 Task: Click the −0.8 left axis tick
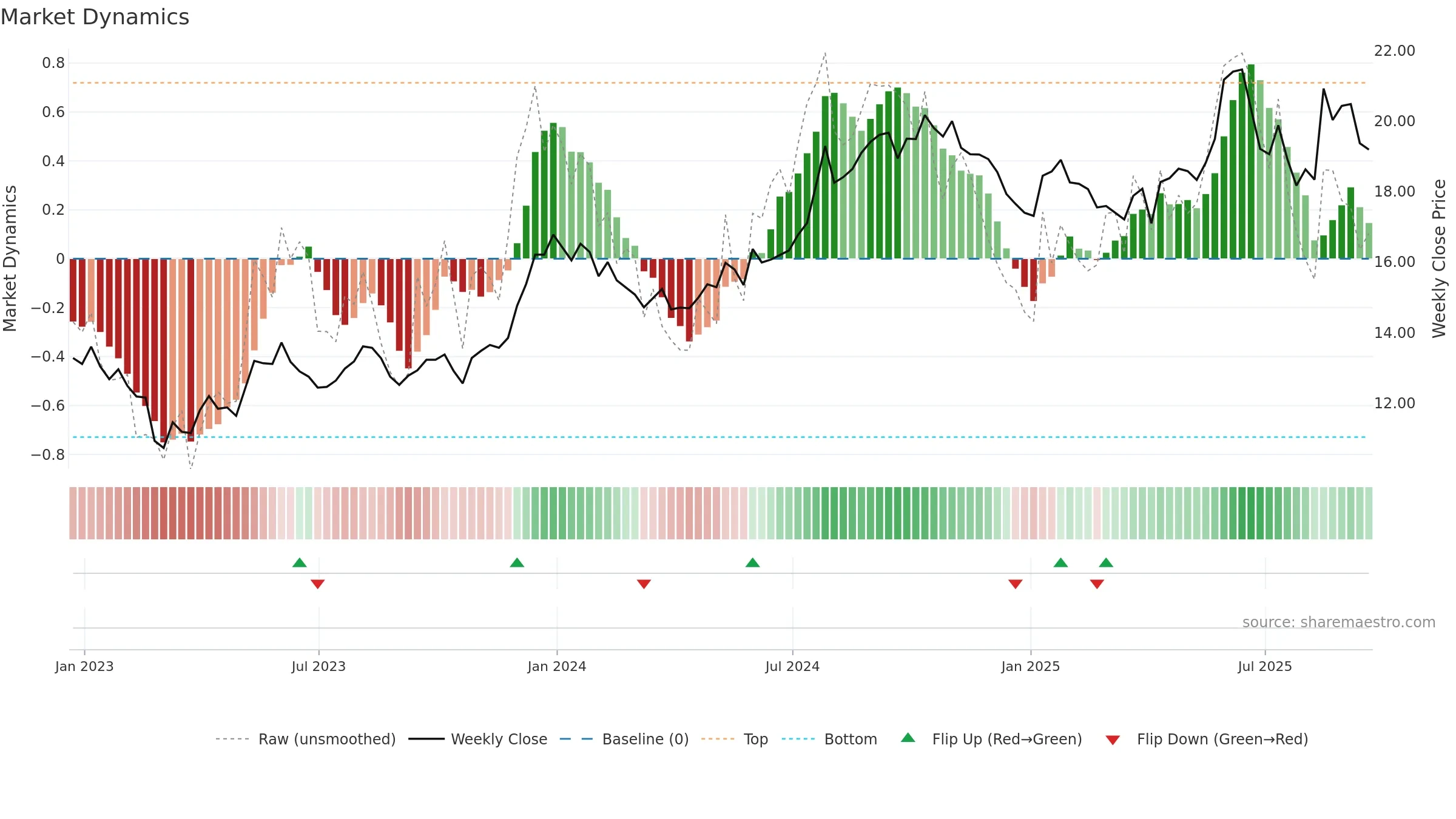(48, 455)
